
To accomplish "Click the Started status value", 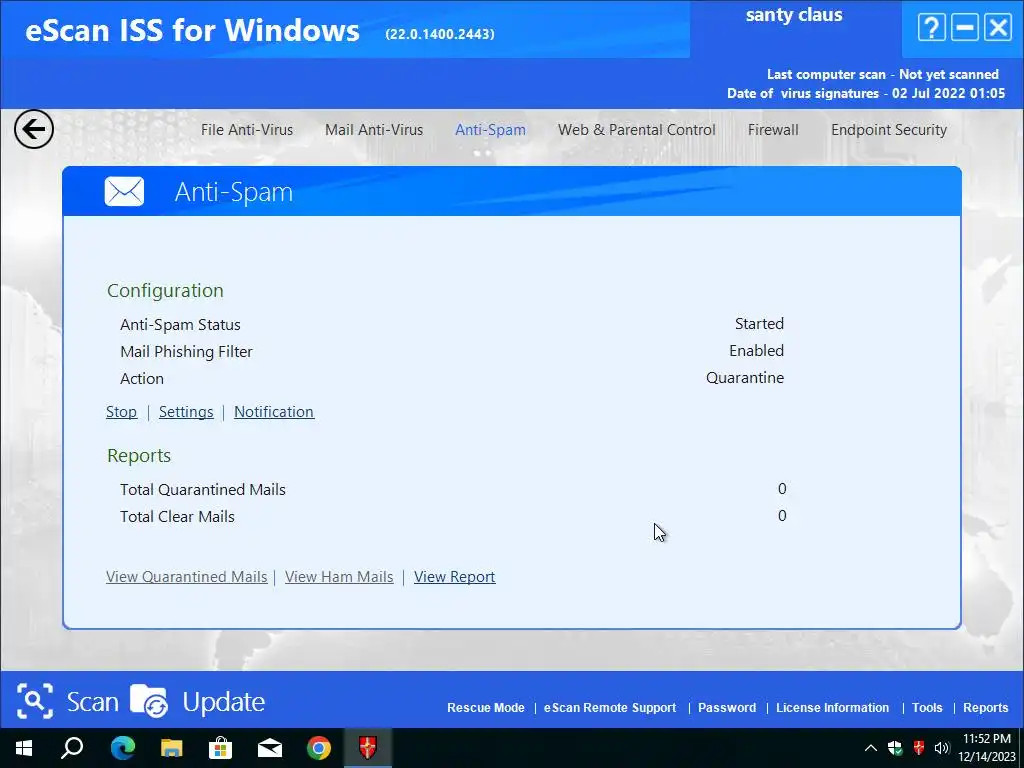I will [760, 324].
